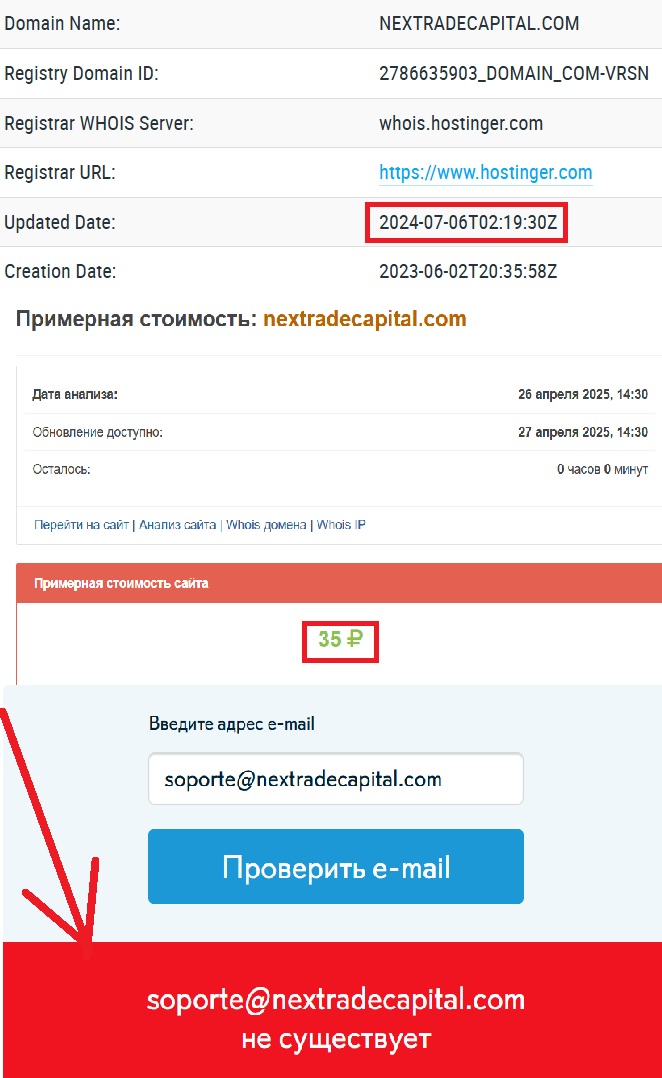This screenshot has width=662, height=1078.
Task: Click the Проверить e-mail button
Action: pyautogui.click(x=335, y=866)
